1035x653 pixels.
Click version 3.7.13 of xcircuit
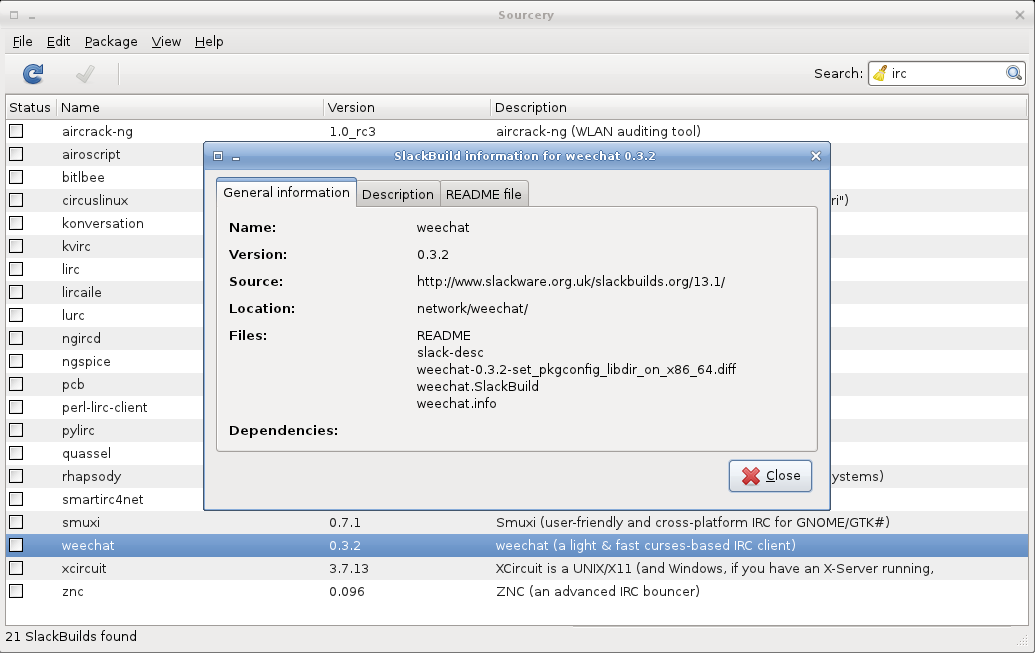(x=349, y=568)
